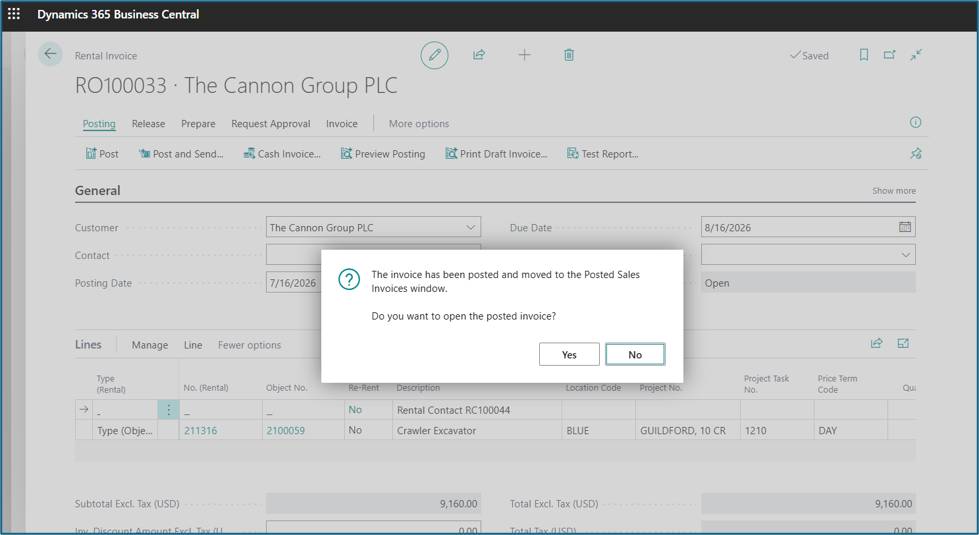The height and width of the screenshot is (535, 979).
Task: Open the Invoice menu
Action: pyautogui.click(x=342, y=124)
